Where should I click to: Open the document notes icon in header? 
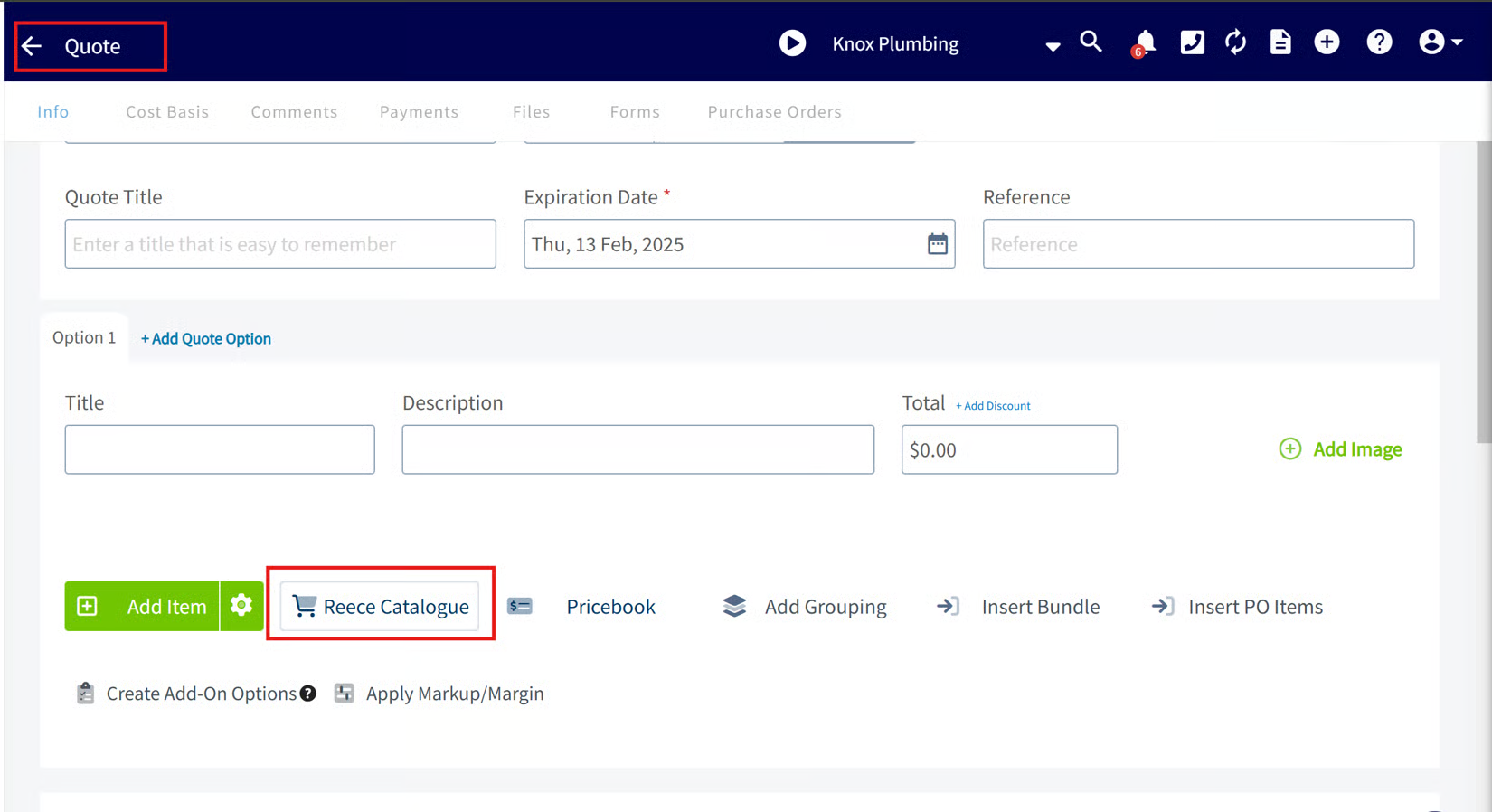(1280, 42)
